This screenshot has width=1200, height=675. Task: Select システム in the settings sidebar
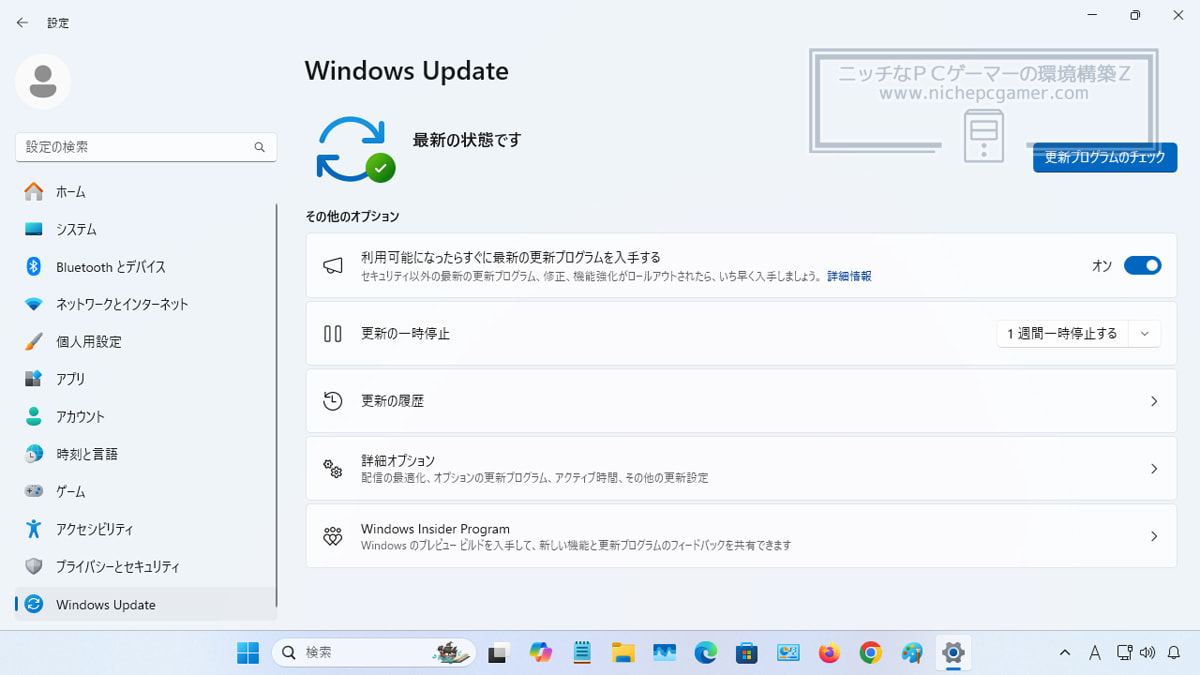tap(145, 229)
